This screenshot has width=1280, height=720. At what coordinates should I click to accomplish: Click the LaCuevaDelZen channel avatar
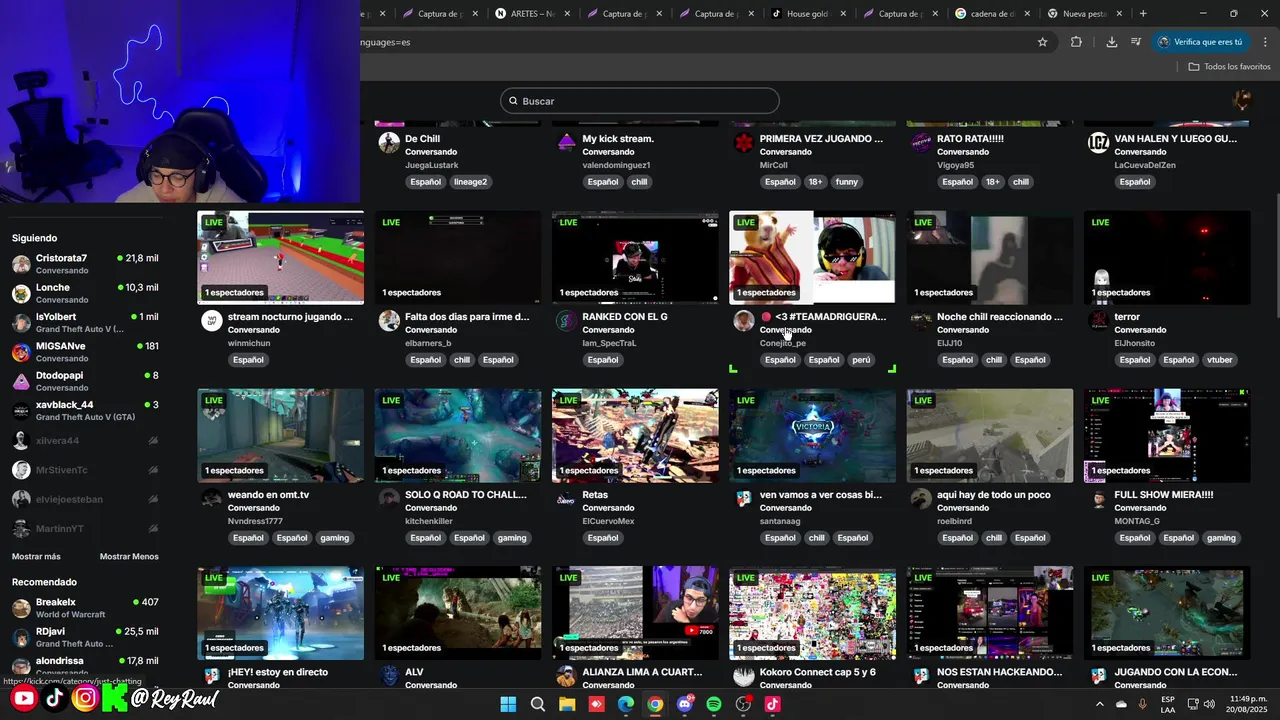tap(1098, 142)
